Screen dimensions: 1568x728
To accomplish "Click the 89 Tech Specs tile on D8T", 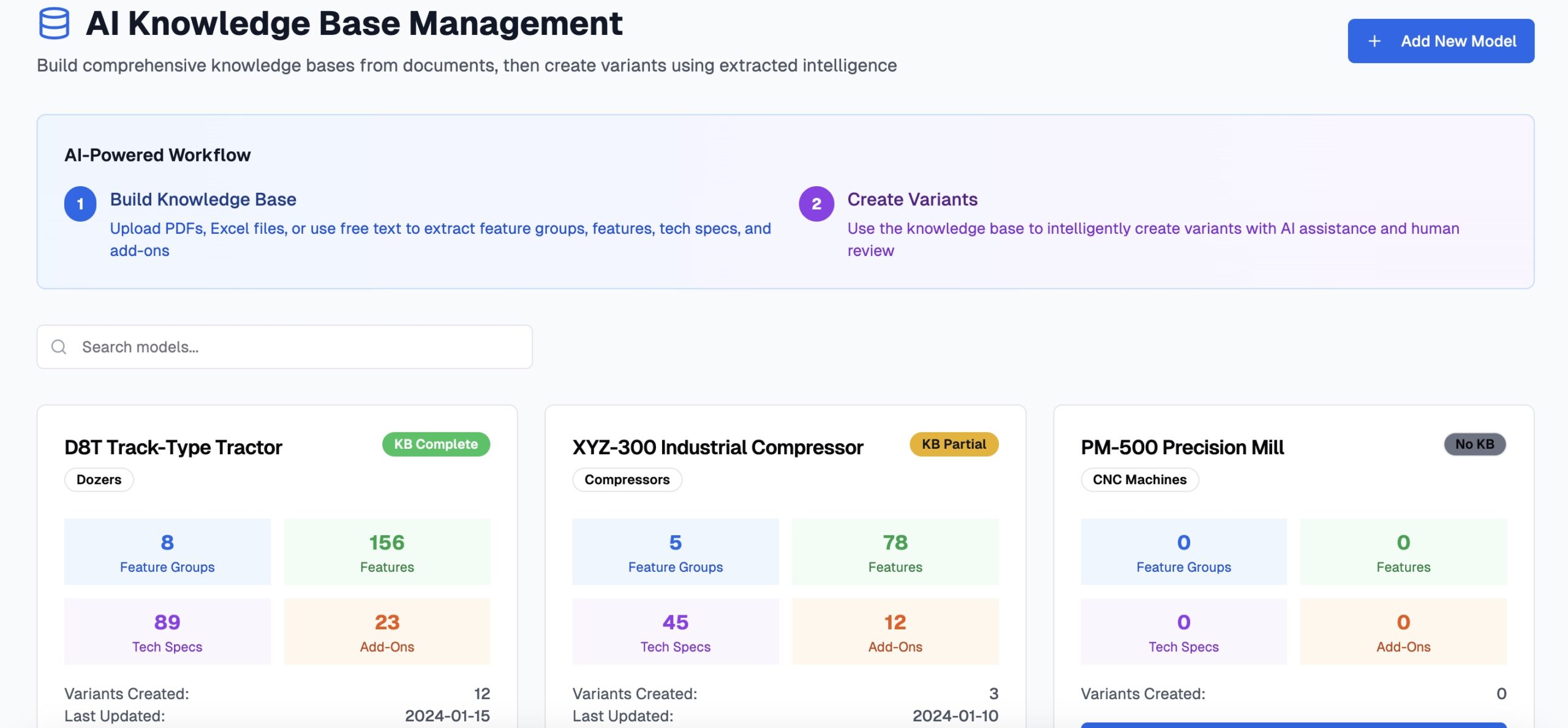I will pos(167,631).
